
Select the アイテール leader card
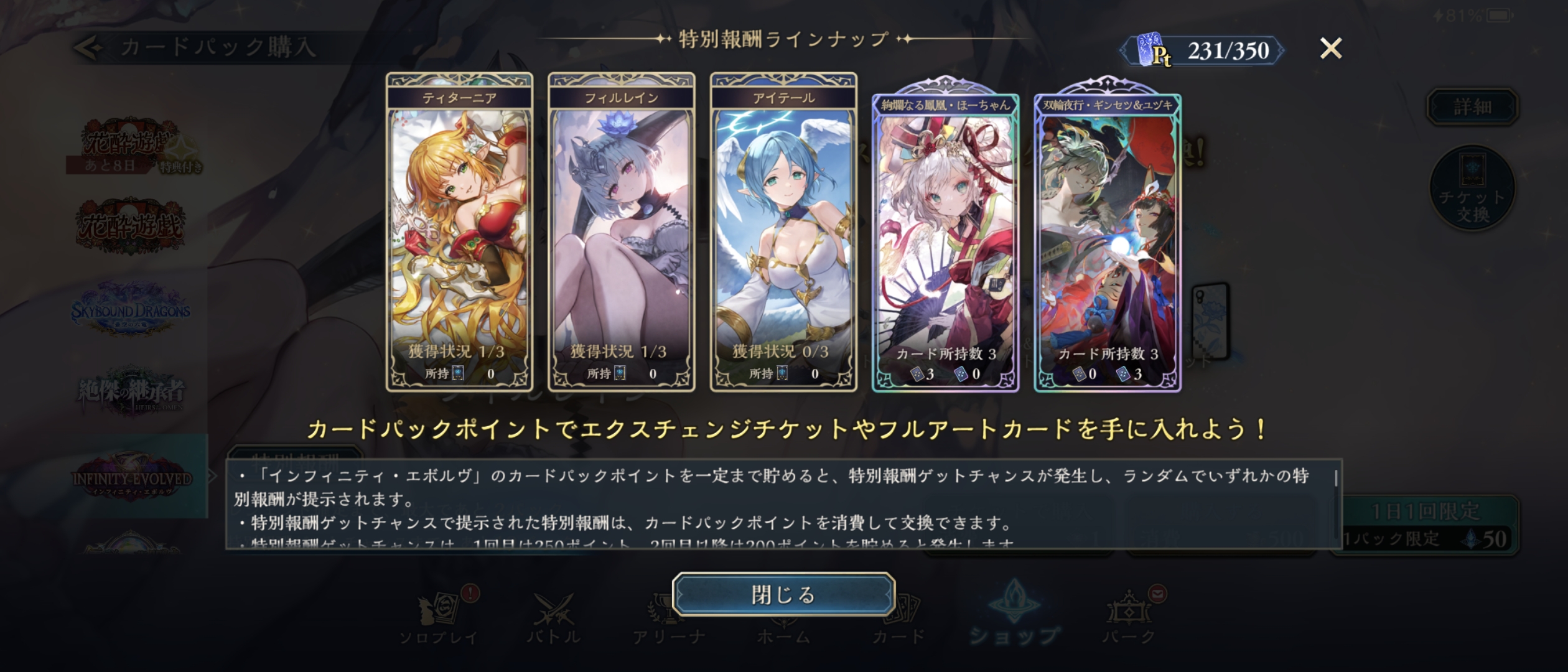[783, 232]
